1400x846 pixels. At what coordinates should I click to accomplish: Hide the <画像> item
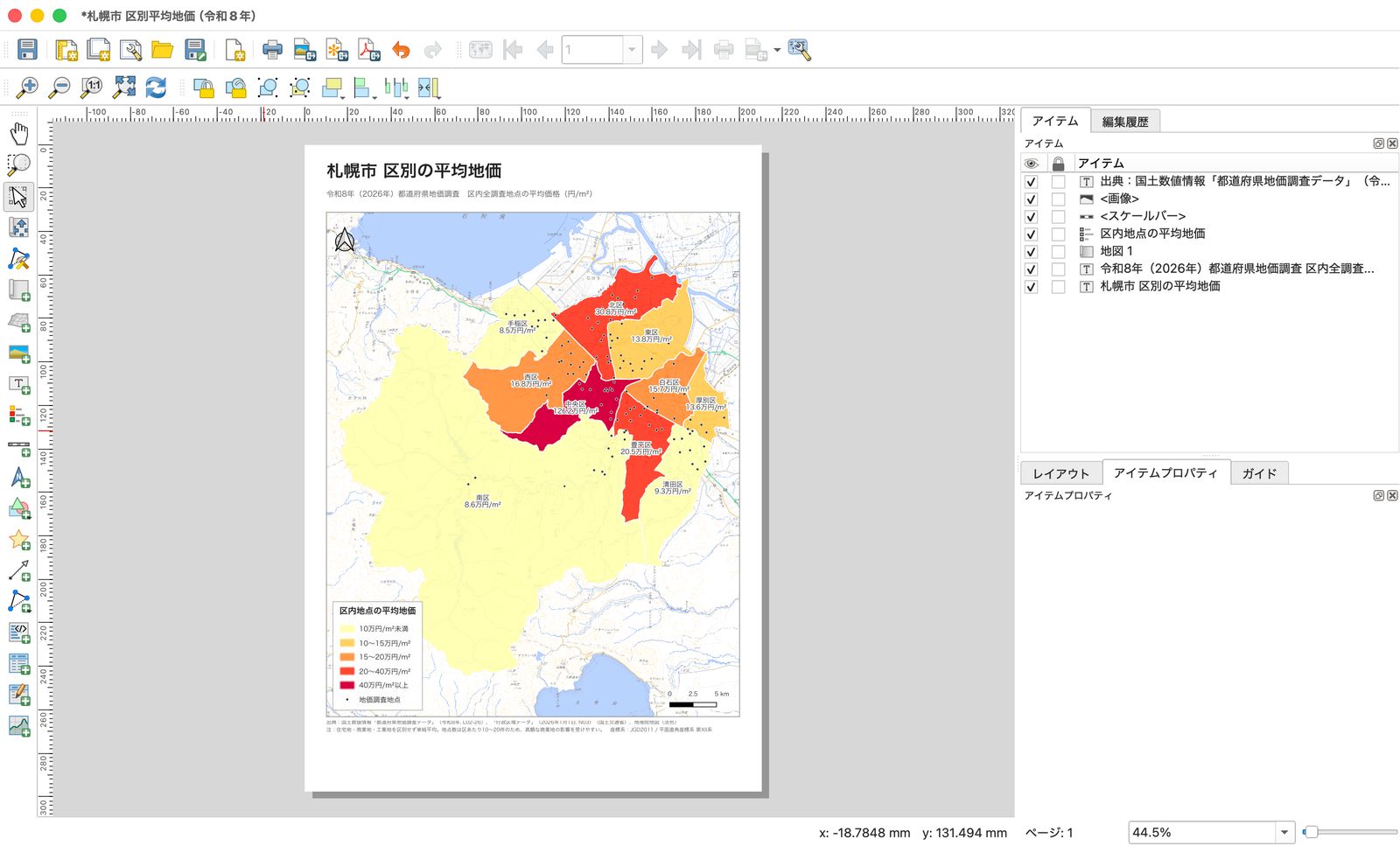[1031, 199]
